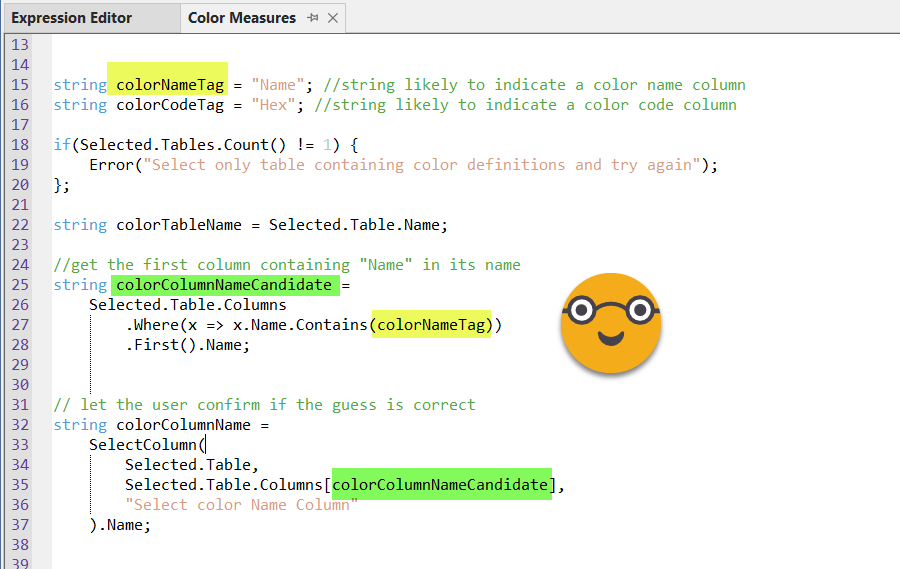This screenshot has height=569, width=900.
Task: Click colorColumnNameCandidate inside Columns brackets
Action: [x=441, y=485]
